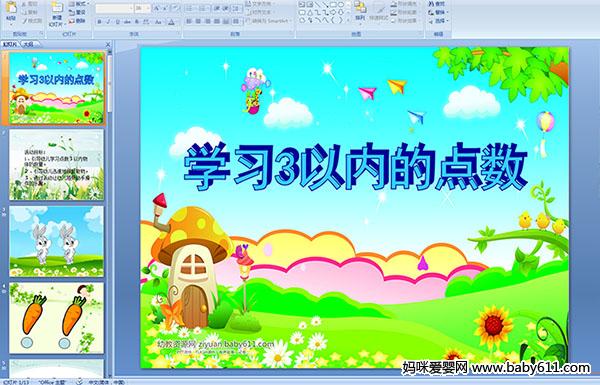Select the rectangle shape in shapes gallery
This screenshot has width=600, height=385.
pos(334,5)
